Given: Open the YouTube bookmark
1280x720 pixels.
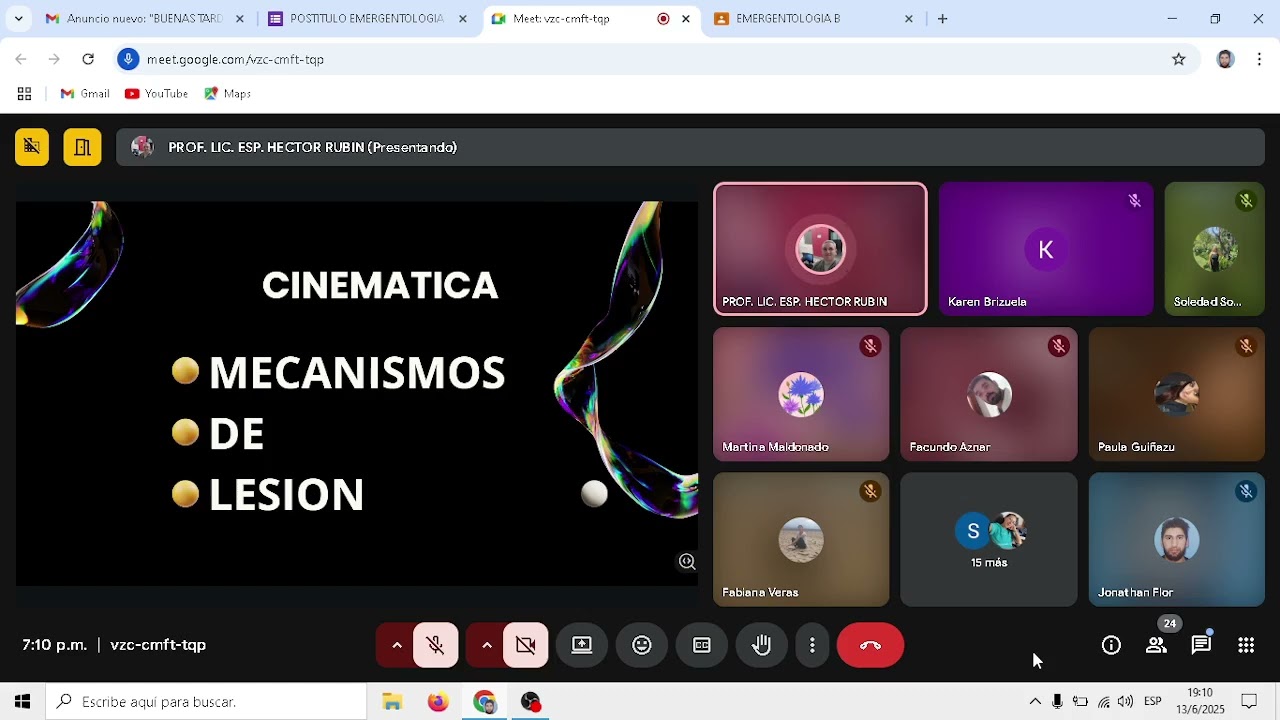Looking at the screenshot, I should [156, 94].
